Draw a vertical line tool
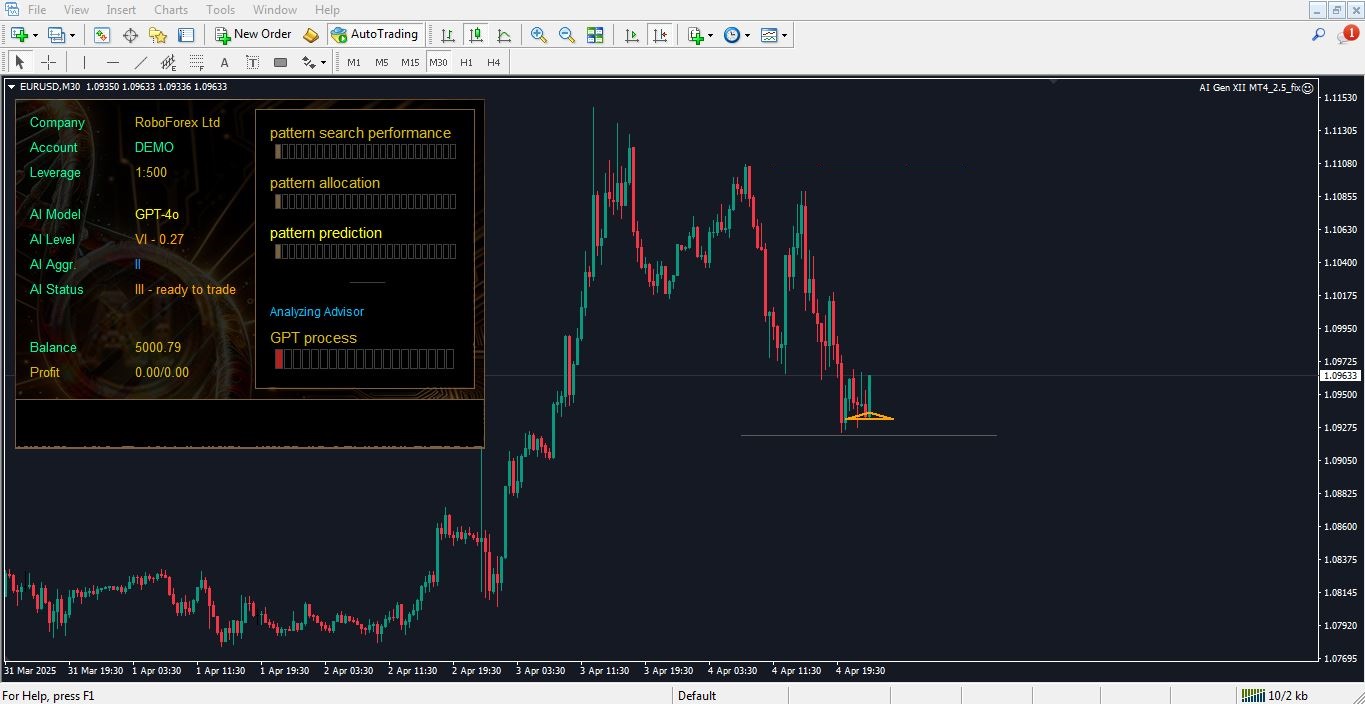 [84, 62]
